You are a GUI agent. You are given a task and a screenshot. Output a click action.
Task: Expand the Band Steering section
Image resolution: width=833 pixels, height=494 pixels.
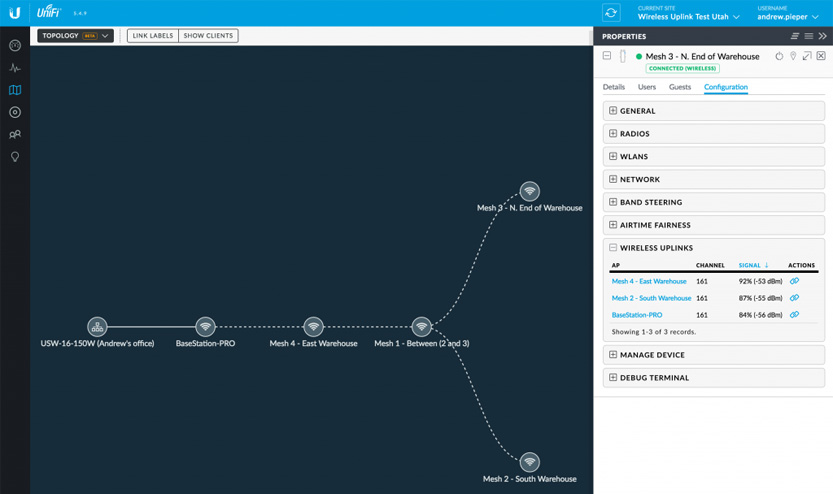[713, 202]
